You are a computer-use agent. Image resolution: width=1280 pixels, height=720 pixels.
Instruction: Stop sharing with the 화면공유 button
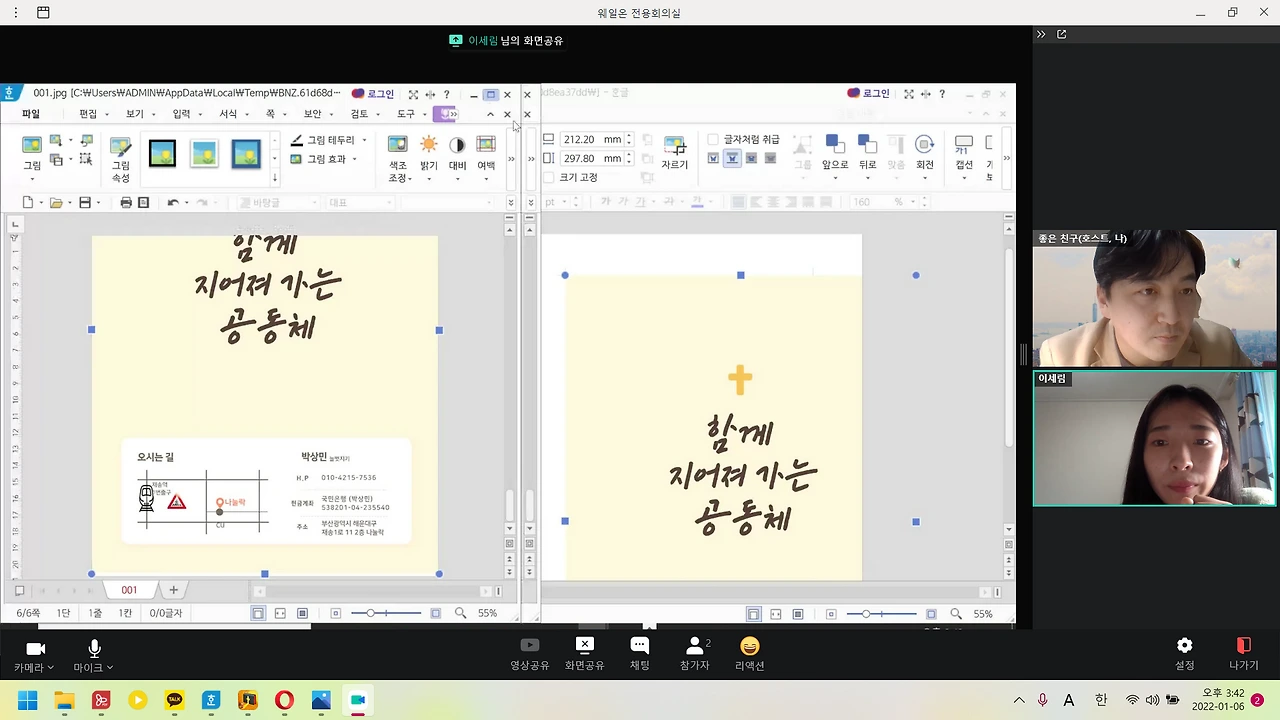[x=585, y=654]
